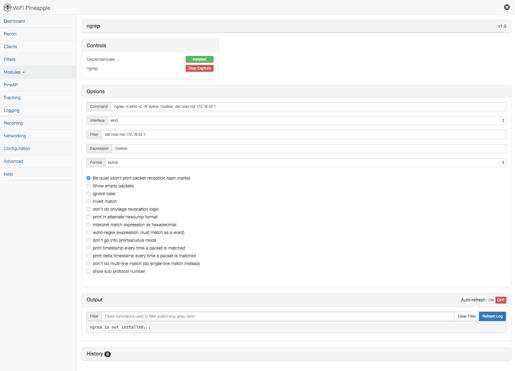
Task: Collapse the Controls panel header
Action: point(150,45)
